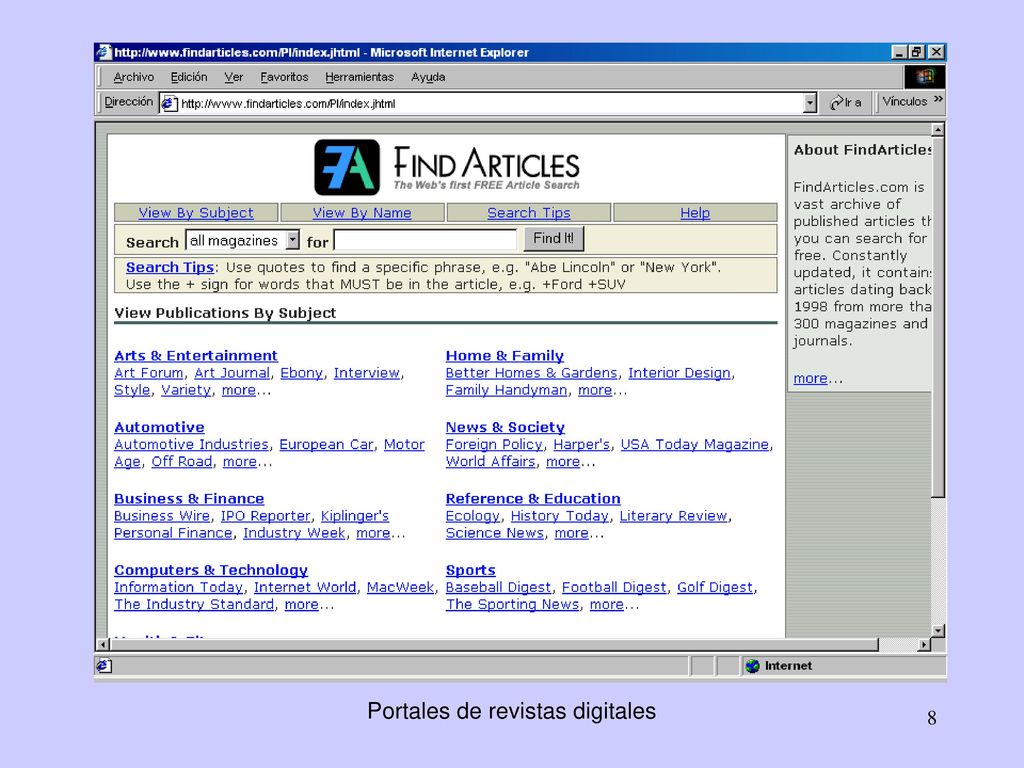Screen dimensions: 1024x768
Task: Click the article search text field
Action: (x=425, y=240)
